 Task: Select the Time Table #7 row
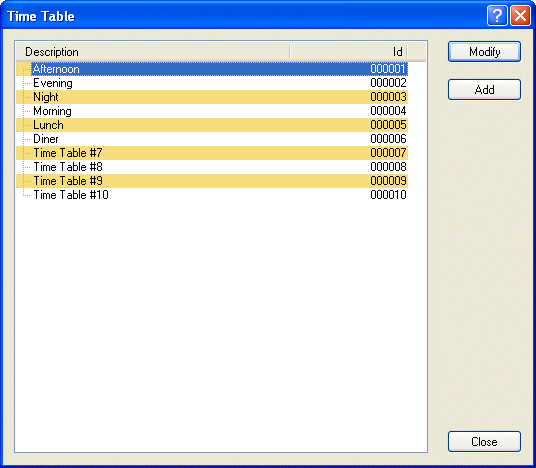[212, 153]
